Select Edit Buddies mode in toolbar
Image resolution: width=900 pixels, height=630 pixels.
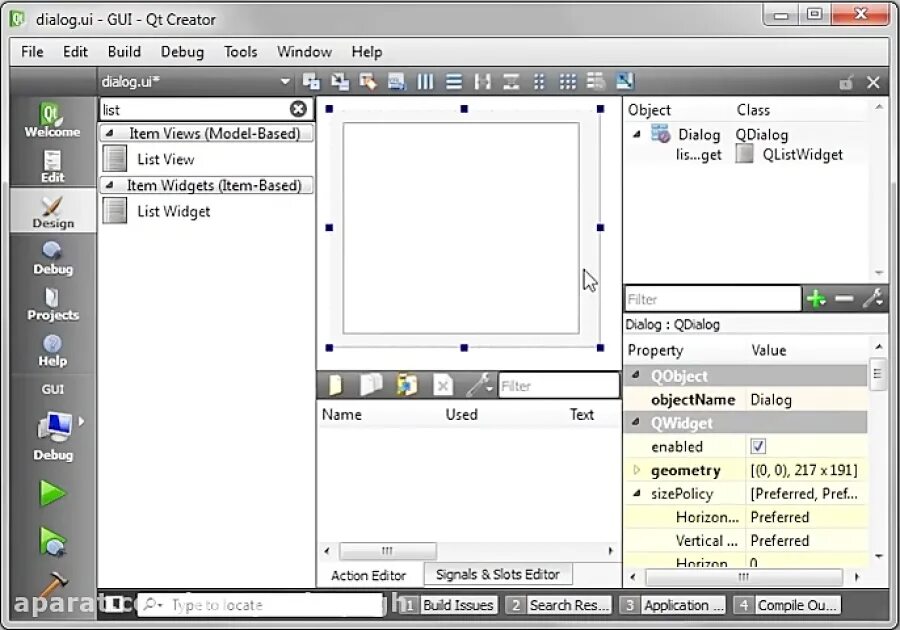tap(368, 81)
